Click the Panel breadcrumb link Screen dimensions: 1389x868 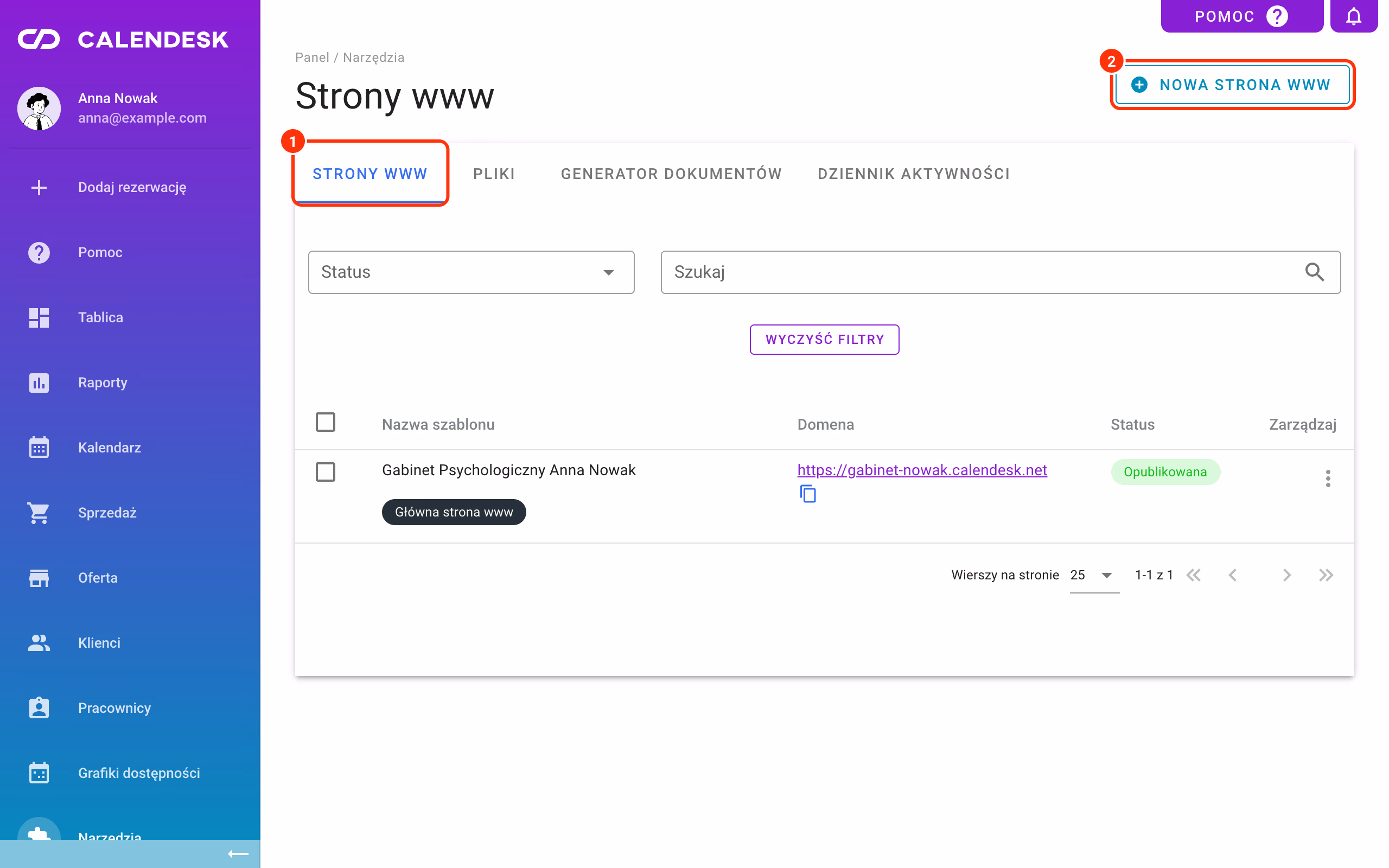312,58
